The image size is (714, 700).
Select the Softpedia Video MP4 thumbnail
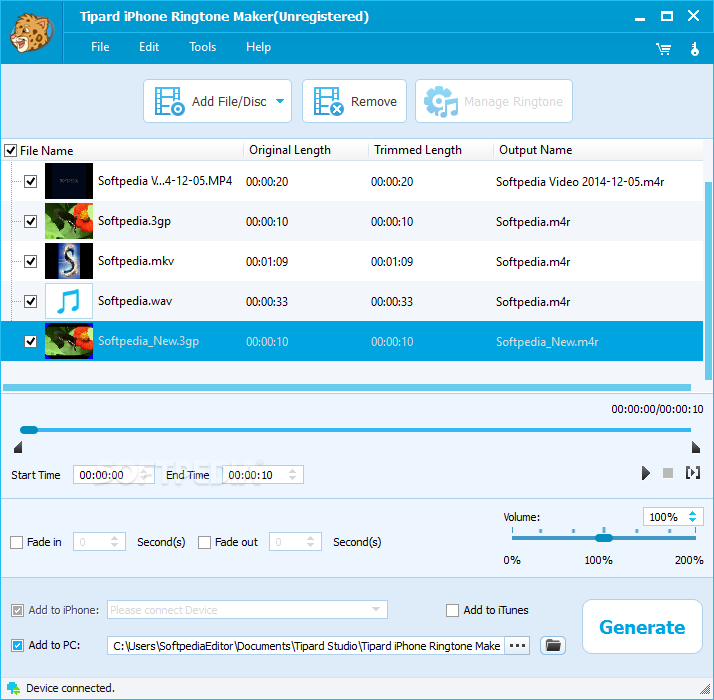(69, 181)
